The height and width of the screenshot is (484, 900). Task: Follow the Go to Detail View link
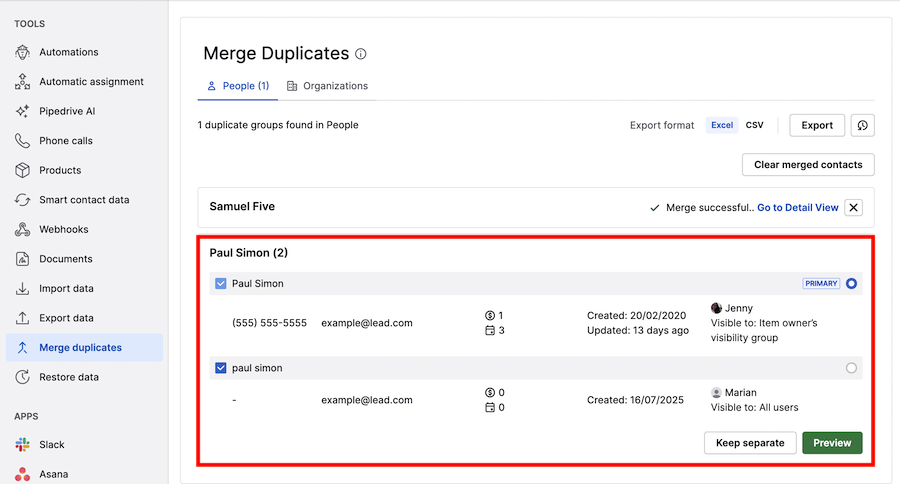pyautogui.click(x=798, y=208)
